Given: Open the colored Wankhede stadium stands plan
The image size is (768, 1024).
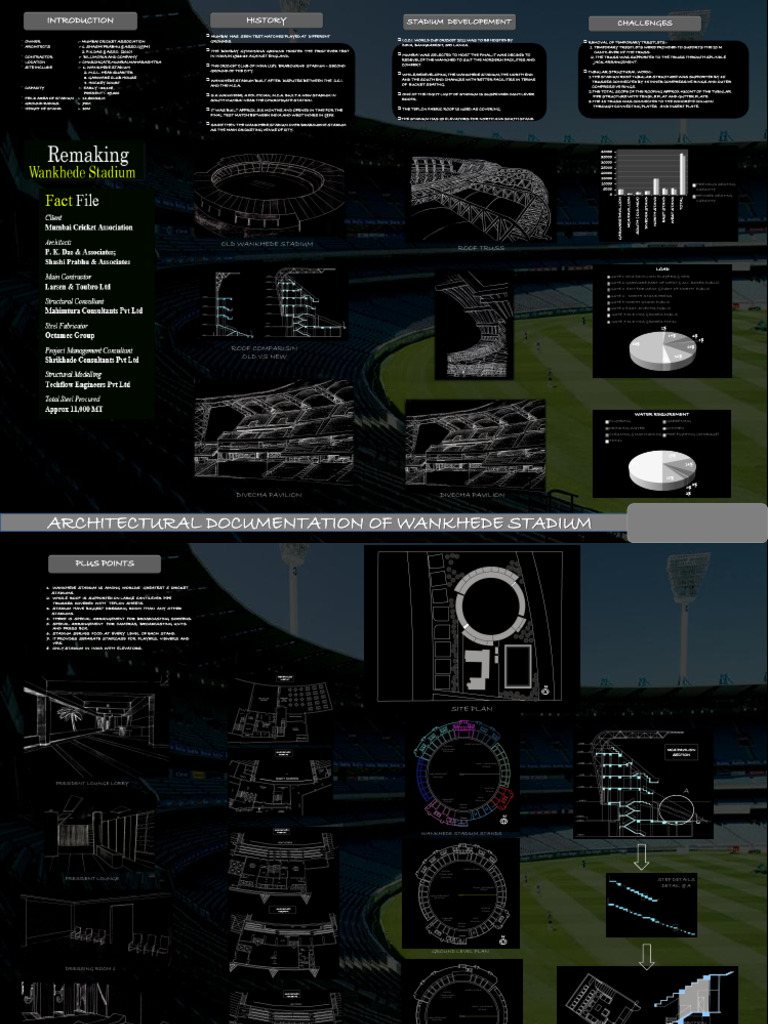Looking at the screenshot, I should click(462, 774).
